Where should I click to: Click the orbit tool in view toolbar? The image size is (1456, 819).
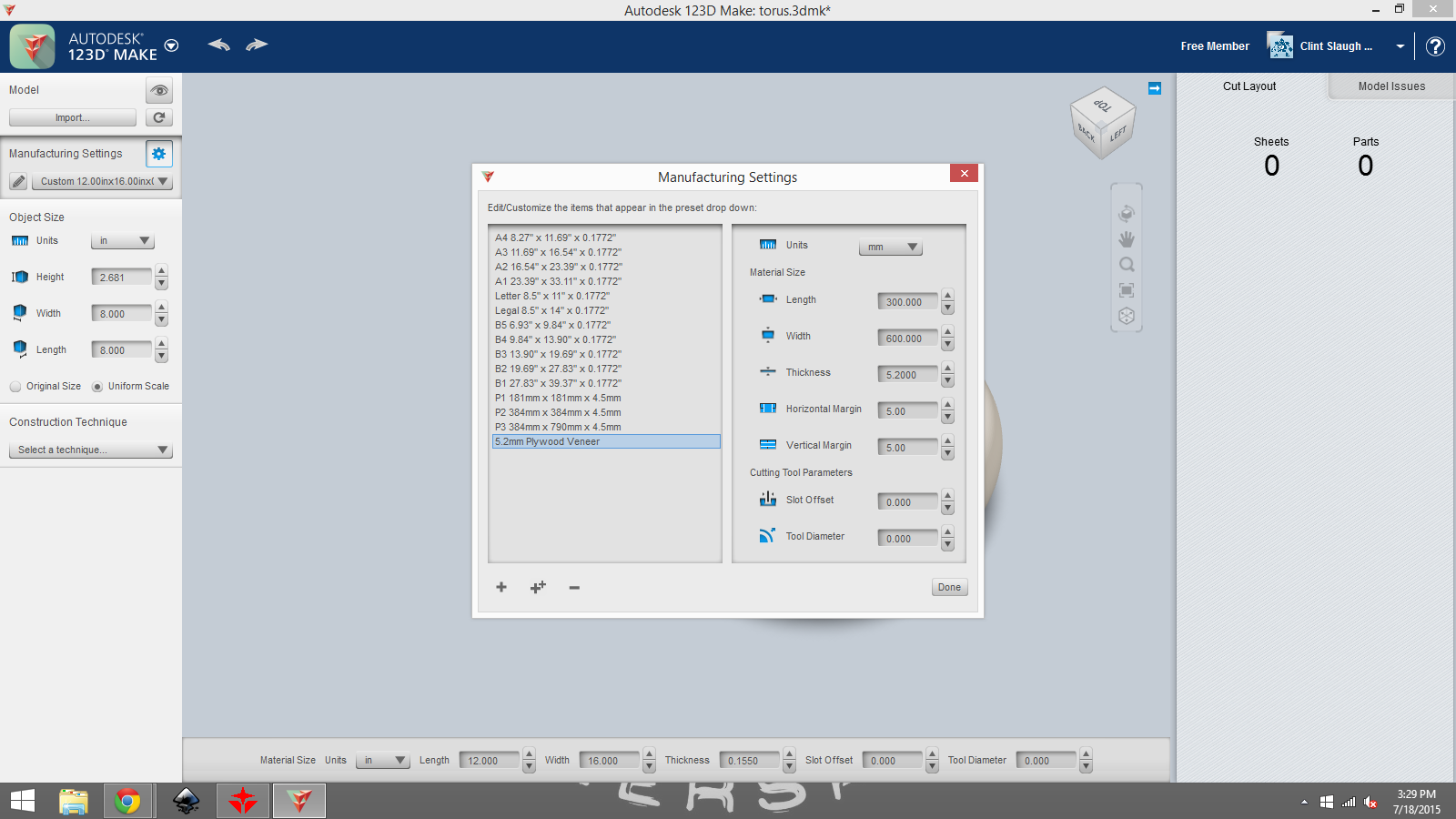pos(1127,213)
